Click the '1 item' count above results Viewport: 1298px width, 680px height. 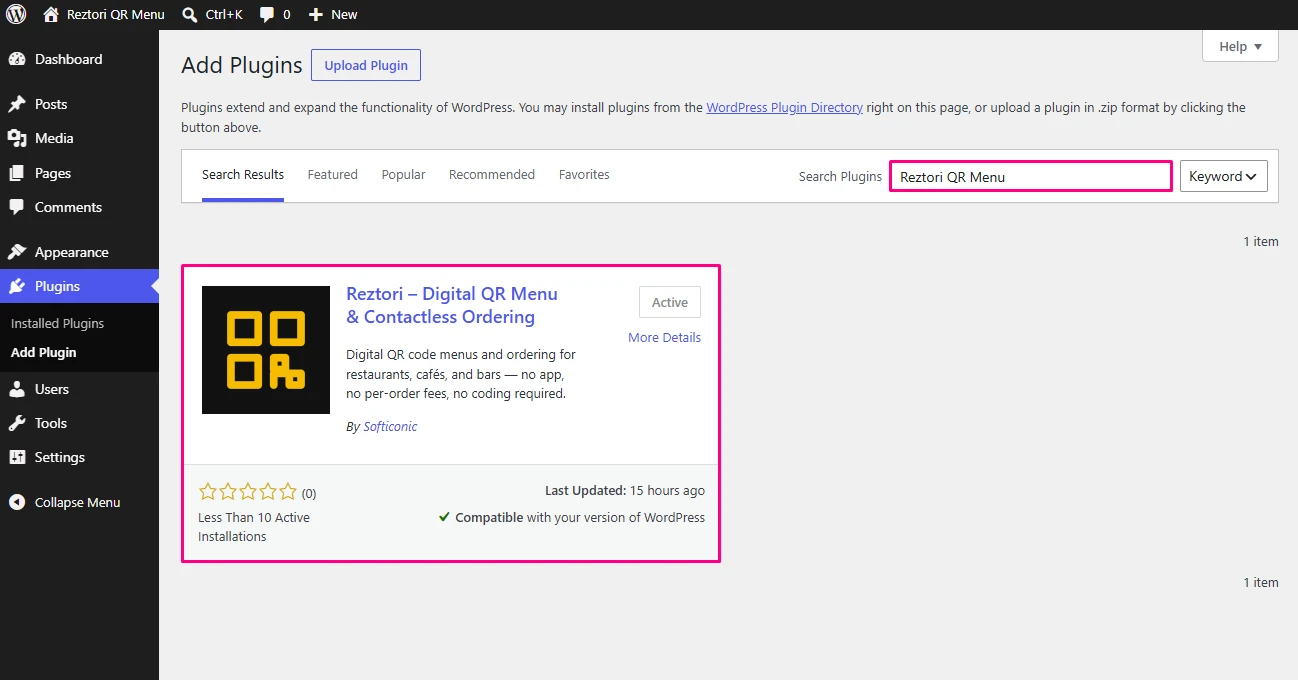1261,241
